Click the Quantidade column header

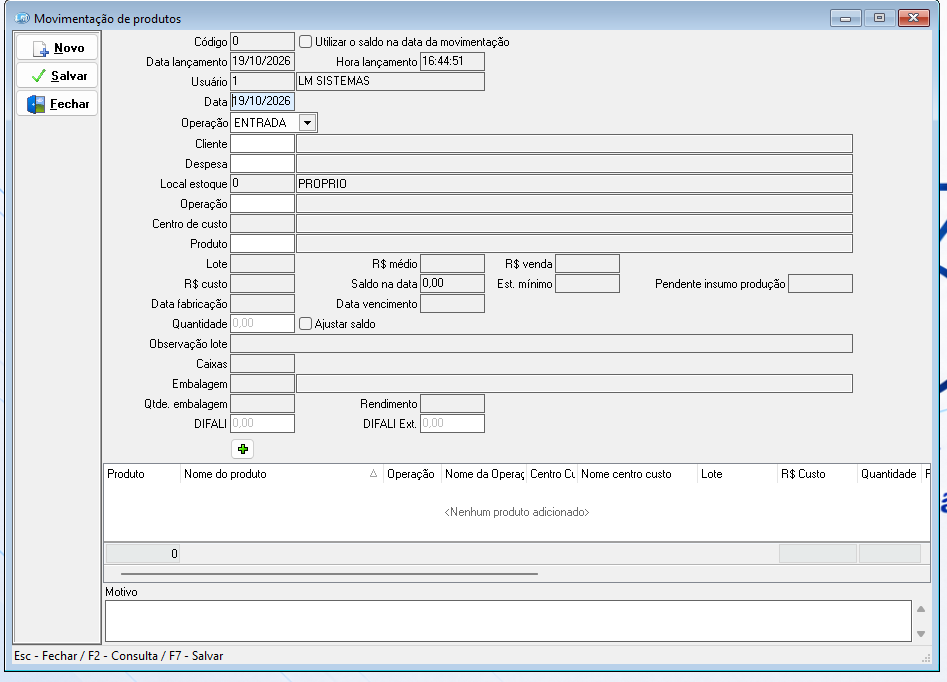coord(888,474)
